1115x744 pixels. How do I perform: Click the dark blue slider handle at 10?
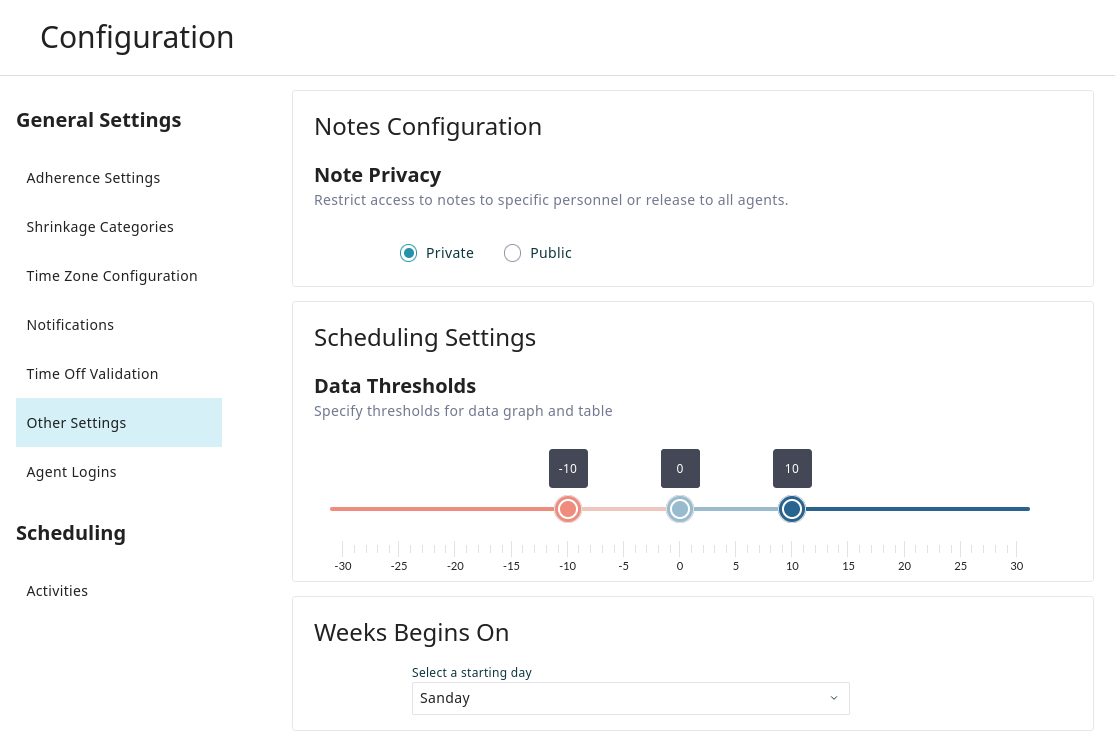pos(792,509)
